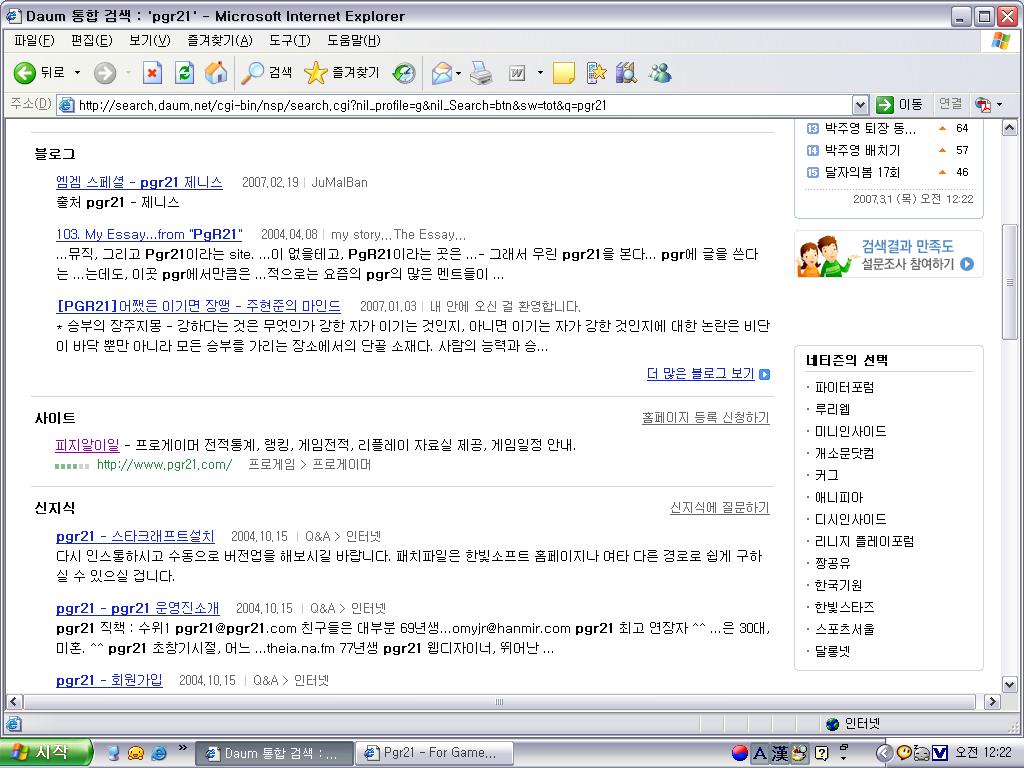Open the pgr21 - pgr21 운영진소개 link
The image size is (1024, 768).
point(138,608)
